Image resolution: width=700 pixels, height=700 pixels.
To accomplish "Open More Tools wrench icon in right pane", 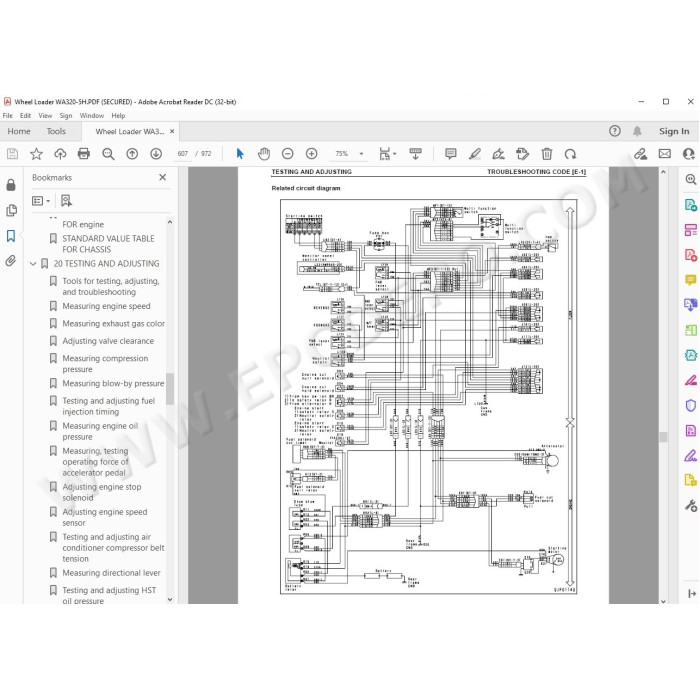I will [x=691, y=506].
